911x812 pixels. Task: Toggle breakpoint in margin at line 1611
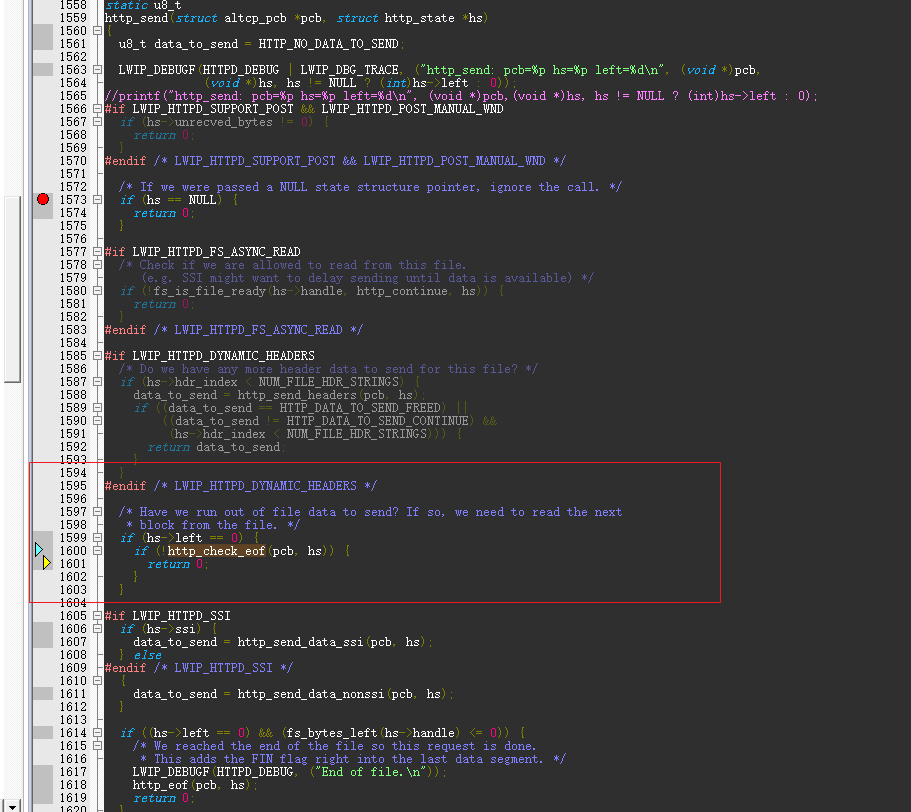[x=42, y=694]
